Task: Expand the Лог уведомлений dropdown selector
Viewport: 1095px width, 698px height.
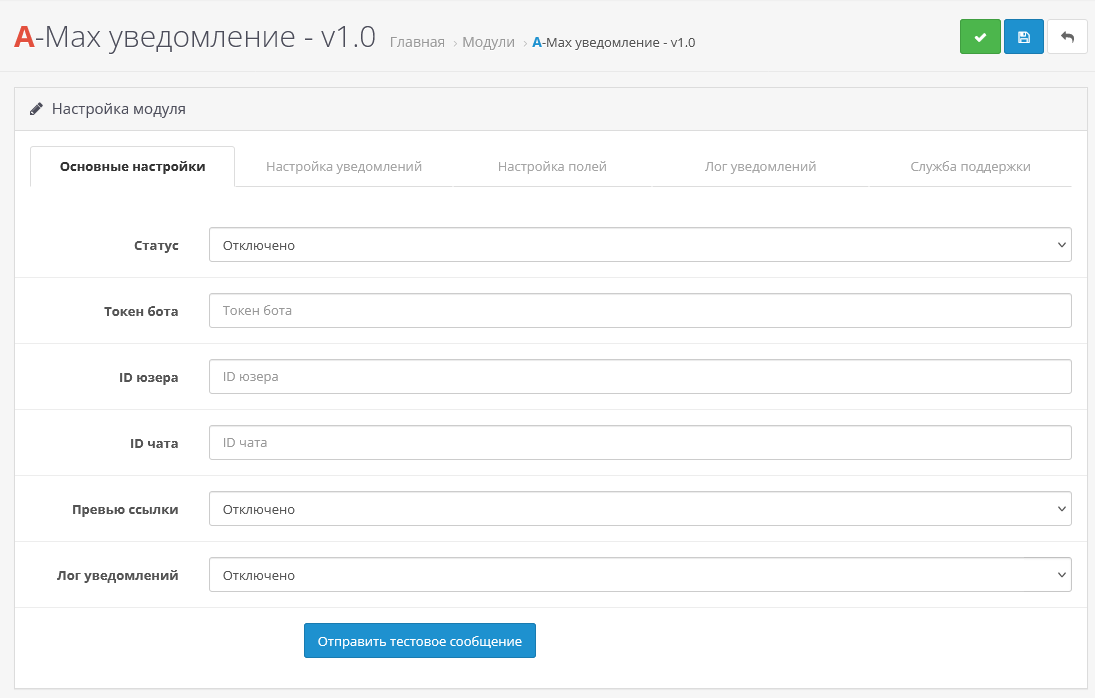Action: [x=640, y=575]
